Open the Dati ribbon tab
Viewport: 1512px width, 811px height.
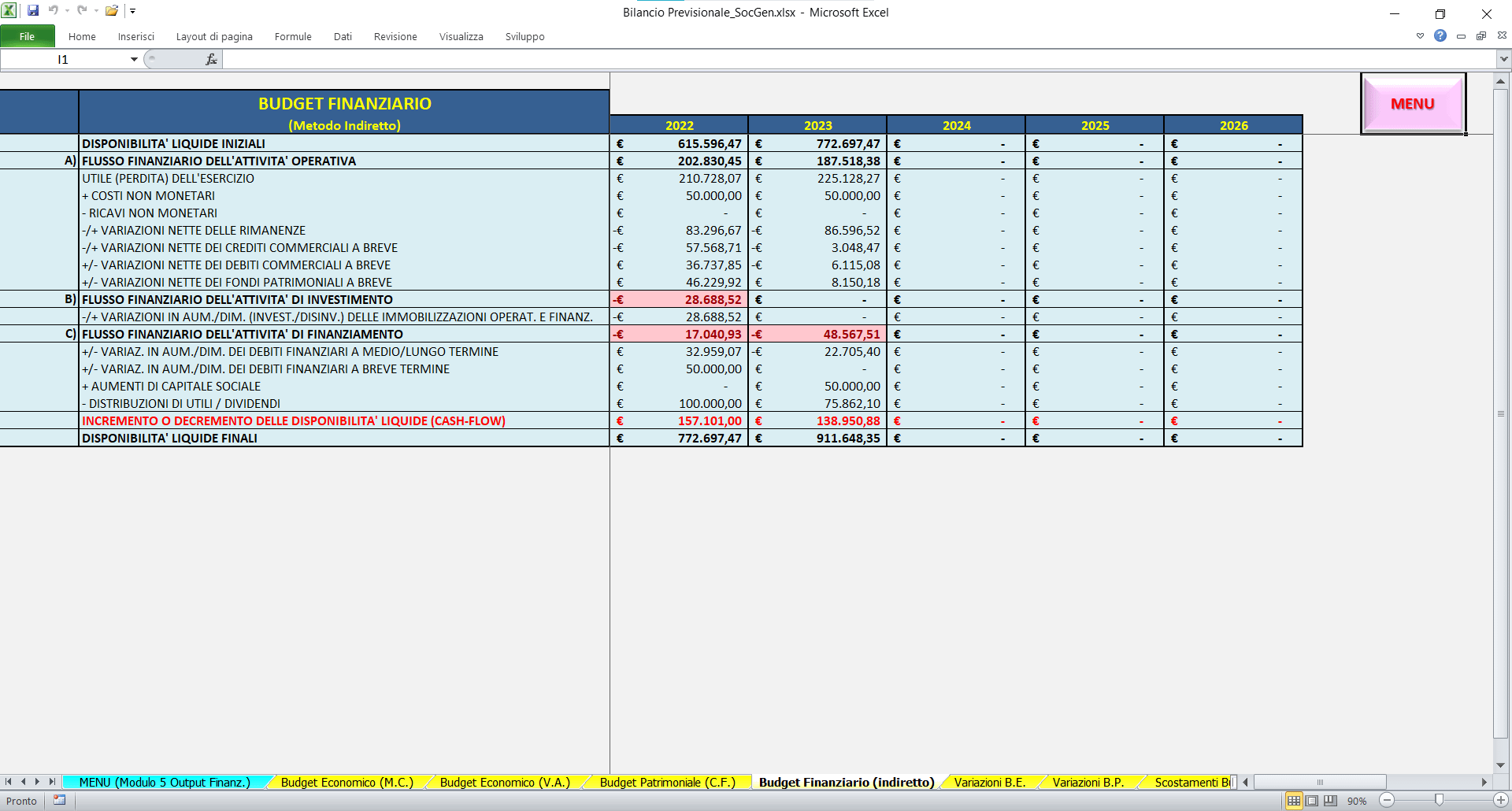click(343, 36)
